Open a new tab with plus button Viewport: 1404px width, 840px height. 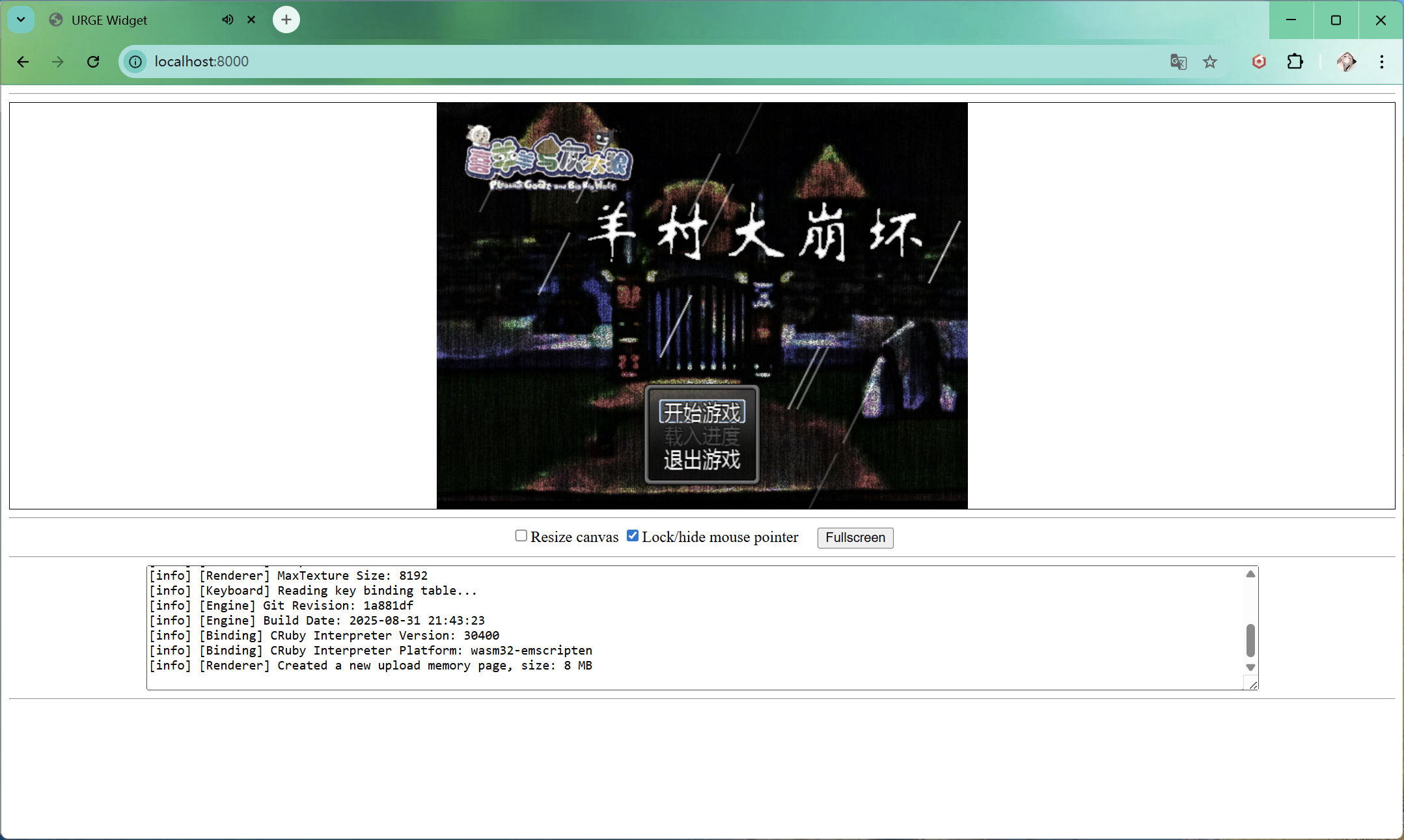(286, 20)
